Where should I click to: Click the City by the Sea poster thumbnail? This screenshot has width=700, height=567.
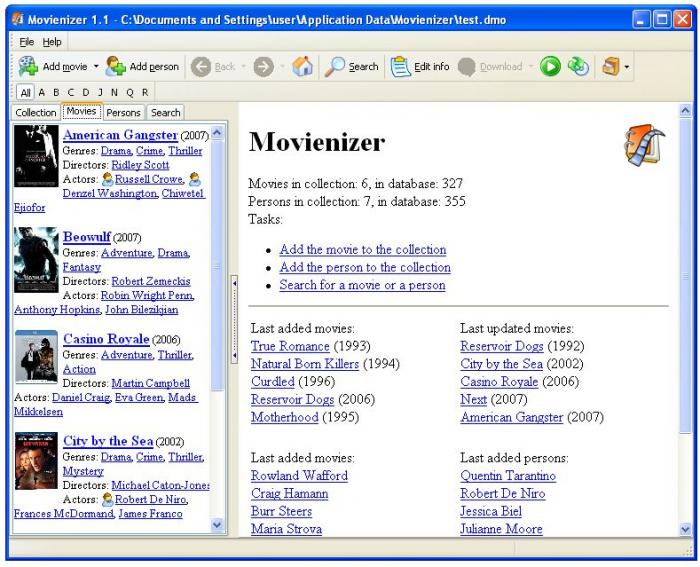[36, 461]
